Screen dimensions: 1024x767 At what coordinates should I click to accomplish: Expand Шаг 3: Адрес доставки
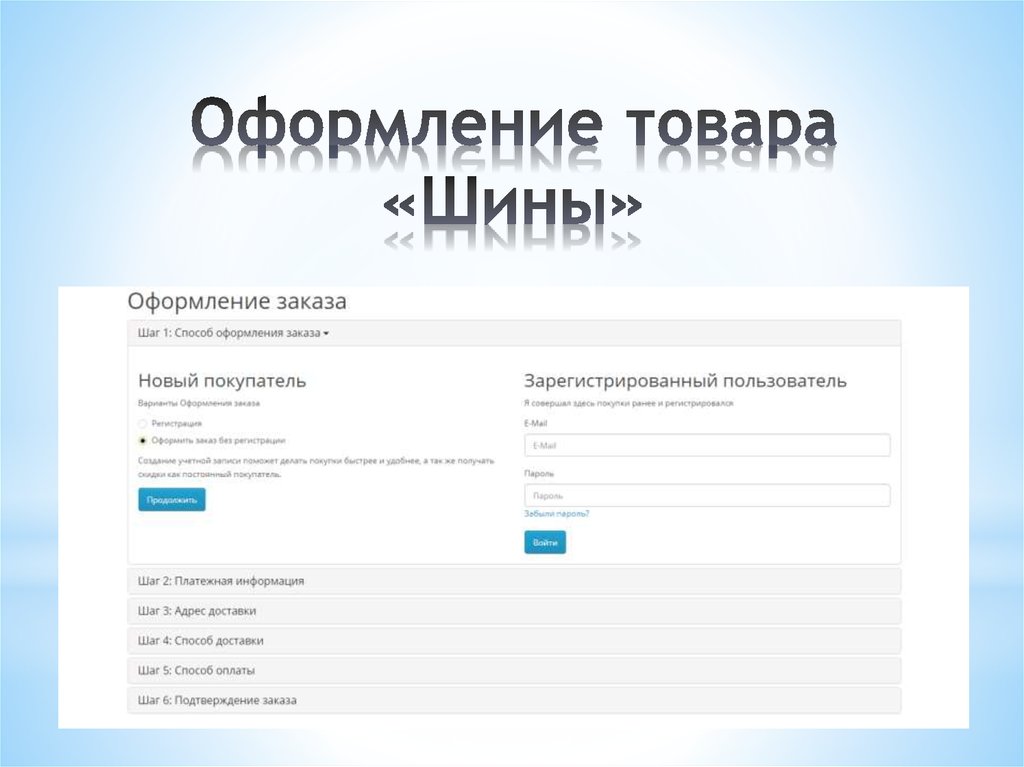200,610
